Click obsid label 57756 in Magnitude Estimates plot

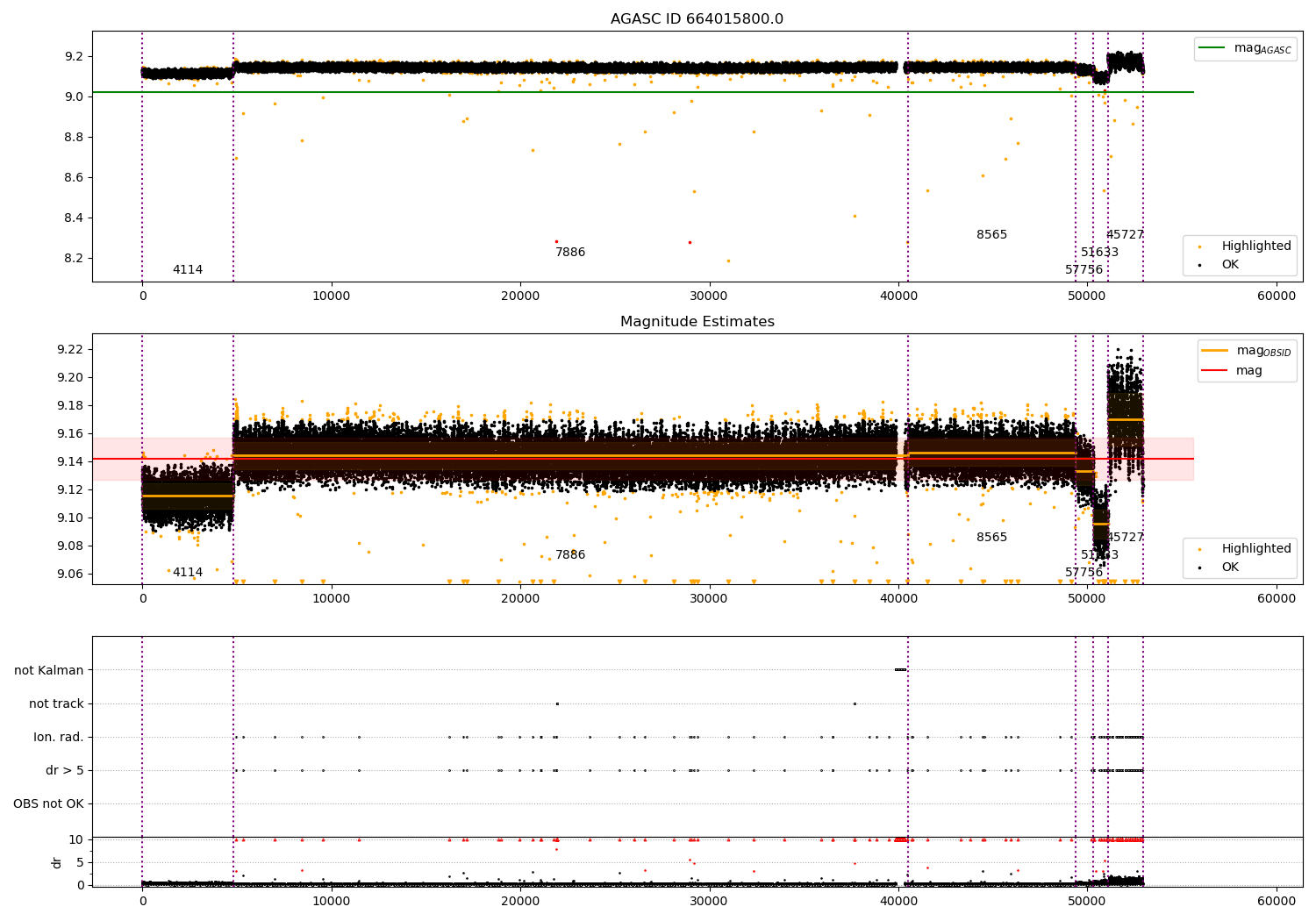[x=1084, y=572]
